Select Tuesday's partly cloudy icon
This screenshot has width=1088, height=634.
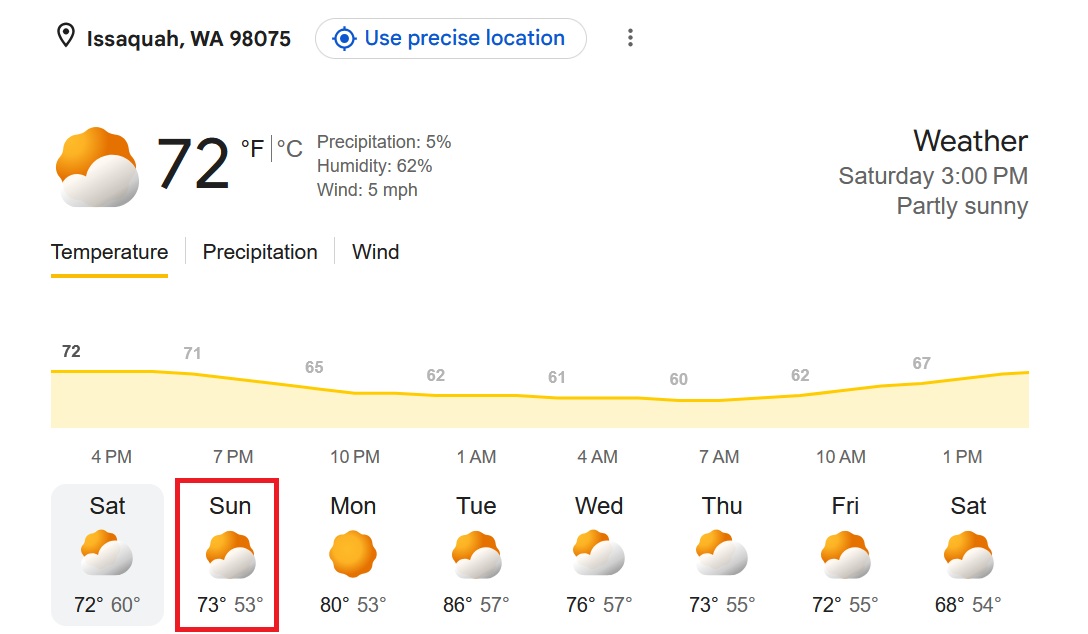click(x=477, y=554)
